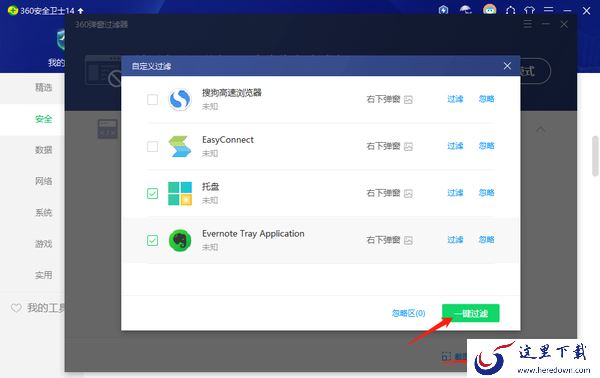Uncheck the 托盘 checkbox
The width and height of the screenshot is (600, 378).
point(152,193)
